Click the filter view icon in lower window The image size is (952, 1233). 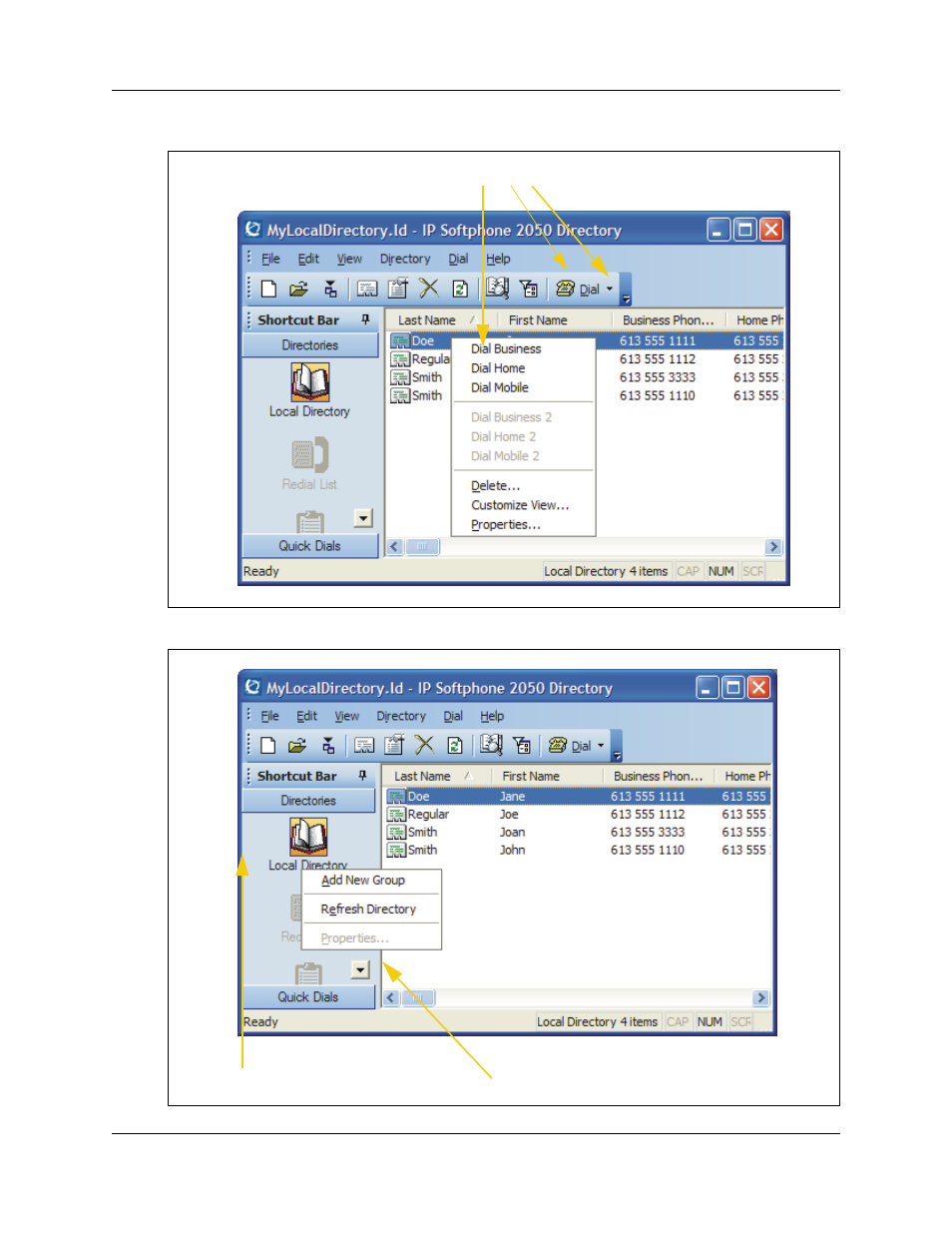(x=521, y=745)
